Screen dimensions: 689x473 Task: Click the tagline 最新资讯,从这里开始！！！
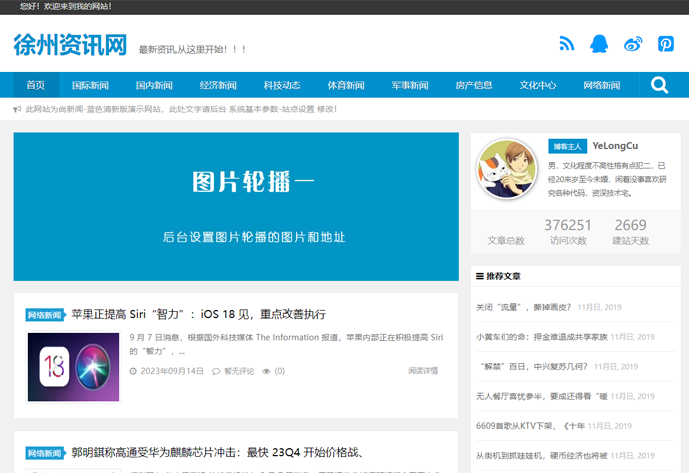click(x=192, y=49)
